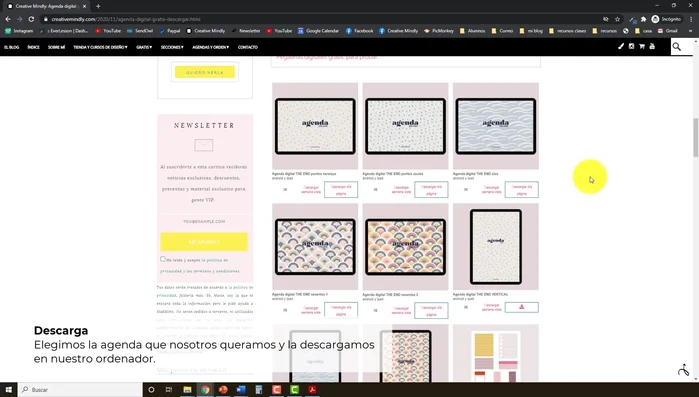Open Gmail bookmark
Screen dimensions: 699x397
coord(668,31)
